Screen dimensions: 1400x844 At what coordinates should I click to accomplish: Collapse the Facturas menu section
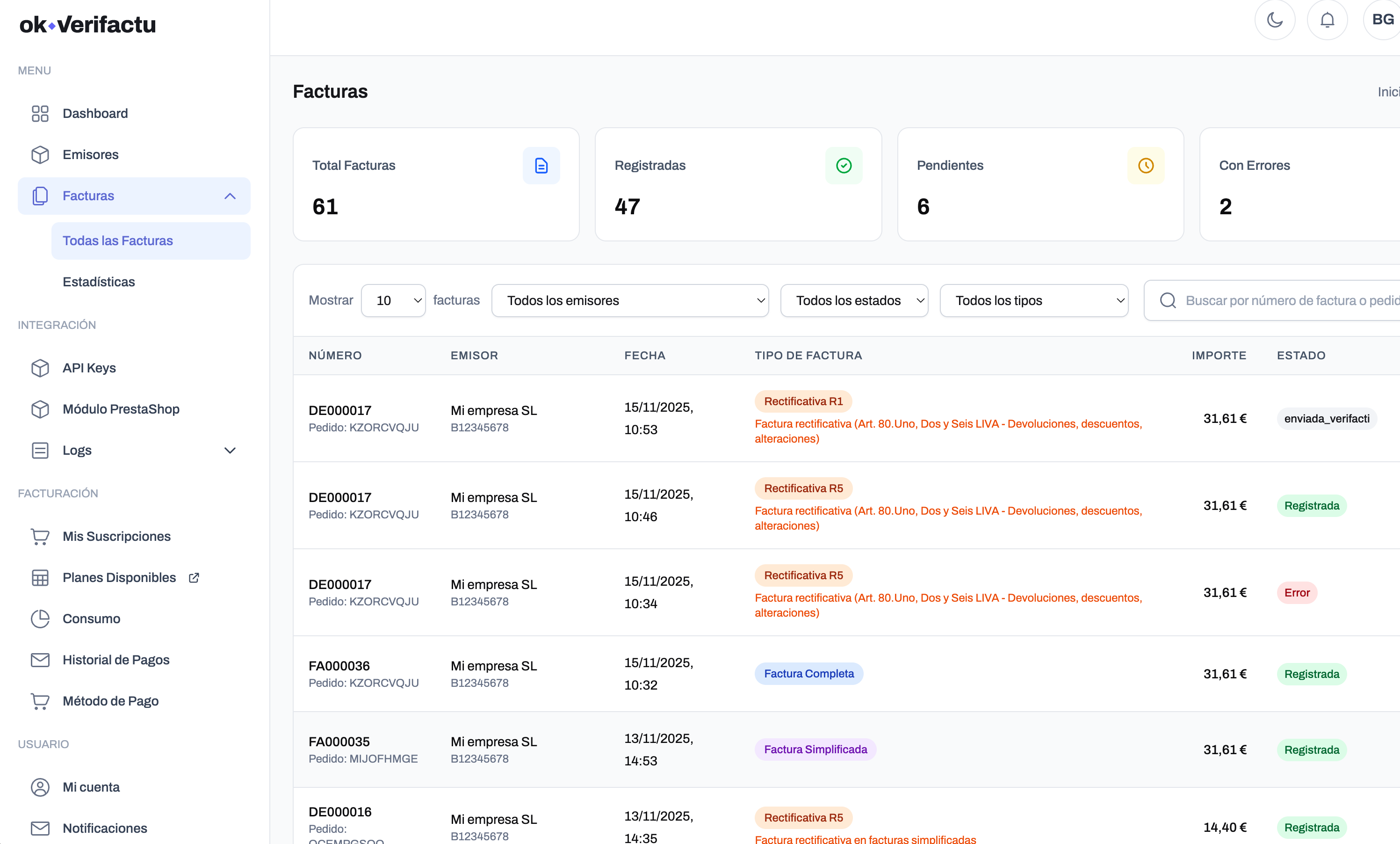point(230,196)
